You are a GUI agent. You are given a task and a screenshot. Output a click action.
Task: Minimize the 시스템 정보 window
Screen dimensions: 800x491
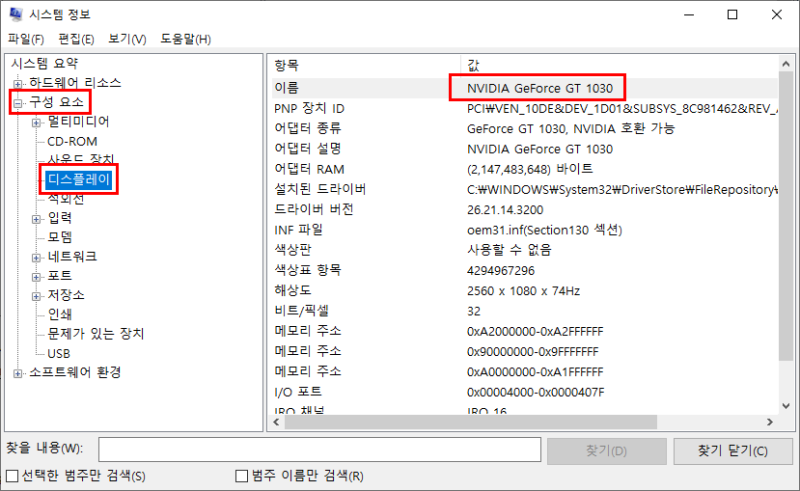point(689,14)
